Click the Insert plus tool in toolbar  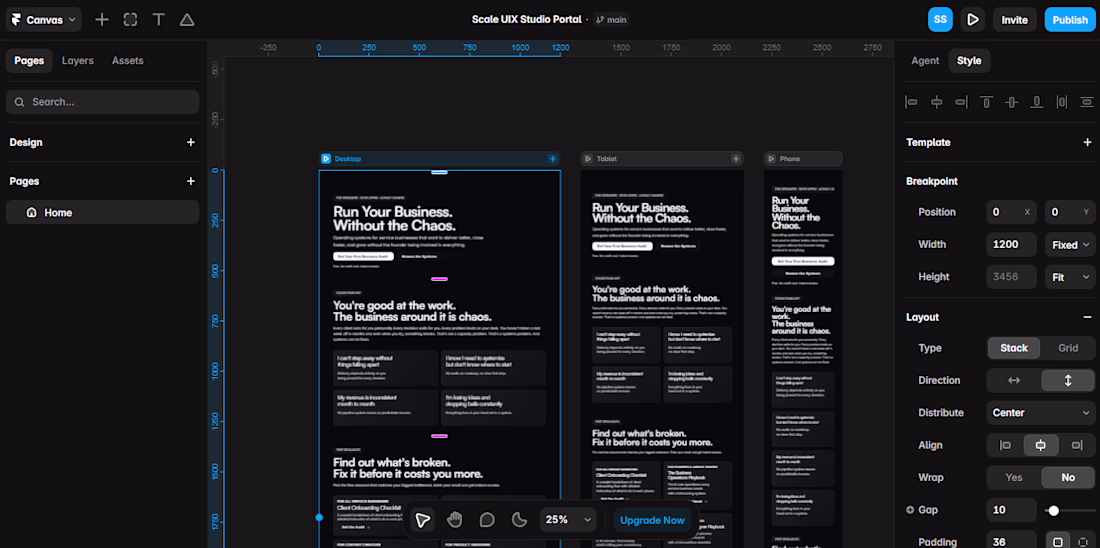tap(102, 20)
